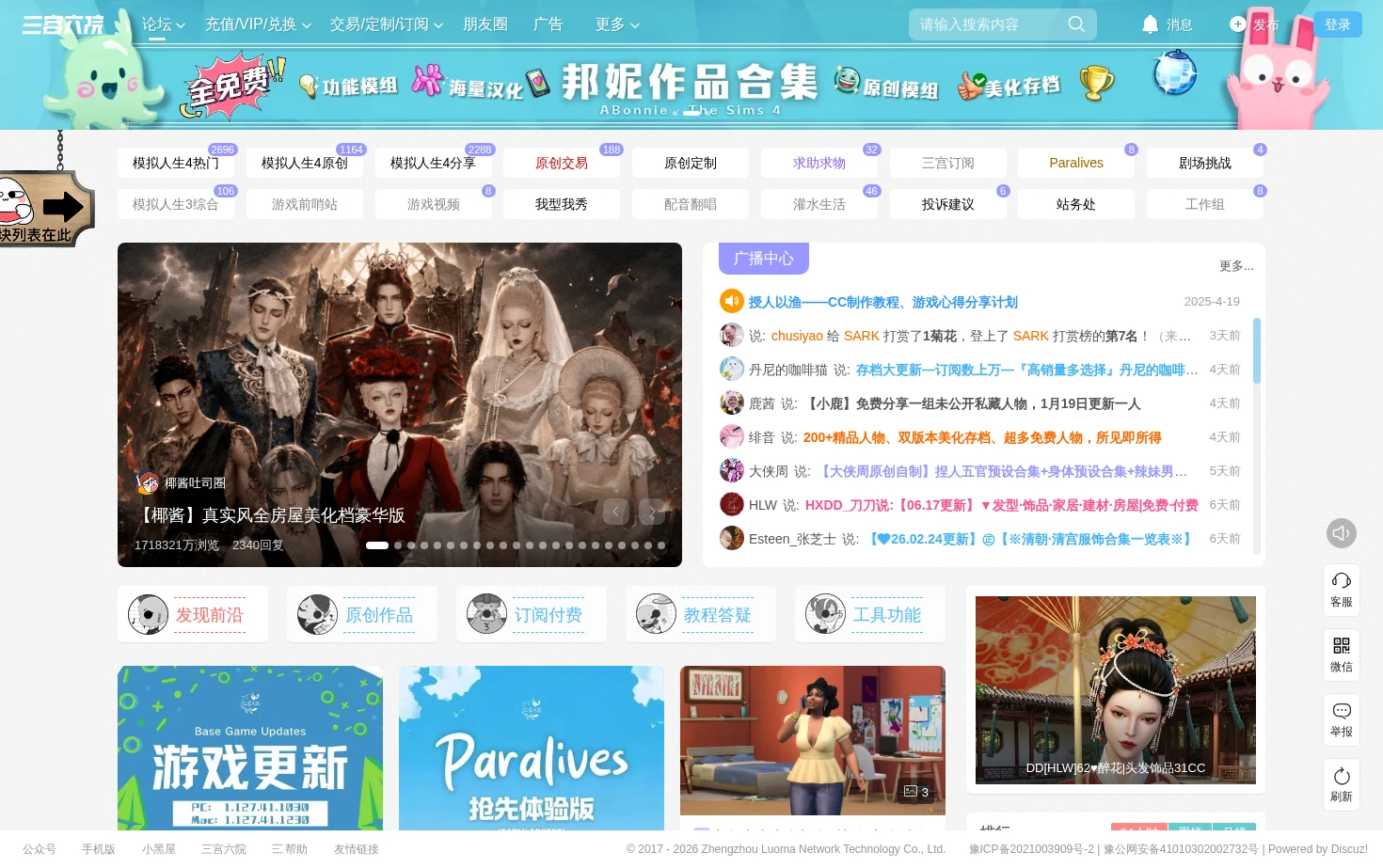Open the 游戏更新 Base Game Updates thumbnail
Image resolution: width=1383 pixels, height=868 pixels.
coord(250,748)
